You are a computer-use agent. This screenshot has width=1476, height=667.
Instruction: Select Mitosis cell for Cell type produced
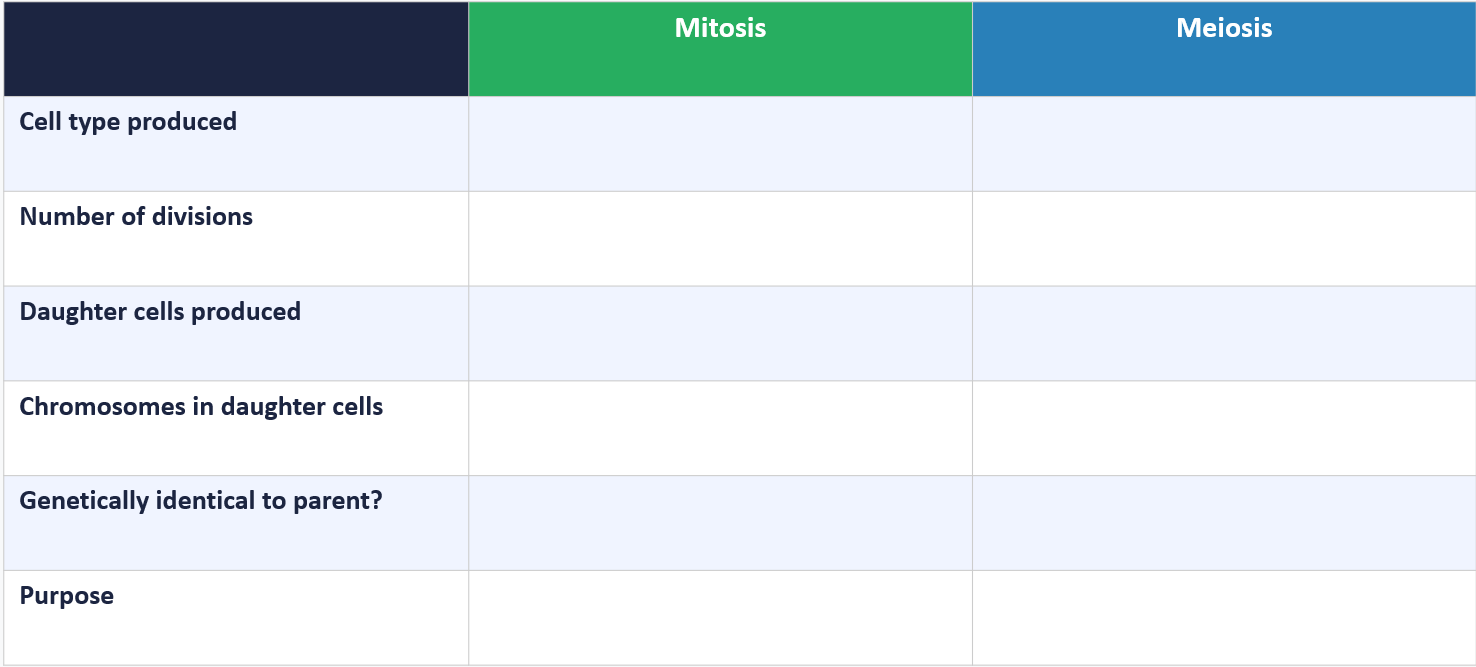pyautogui.click(x=720, y=144)
